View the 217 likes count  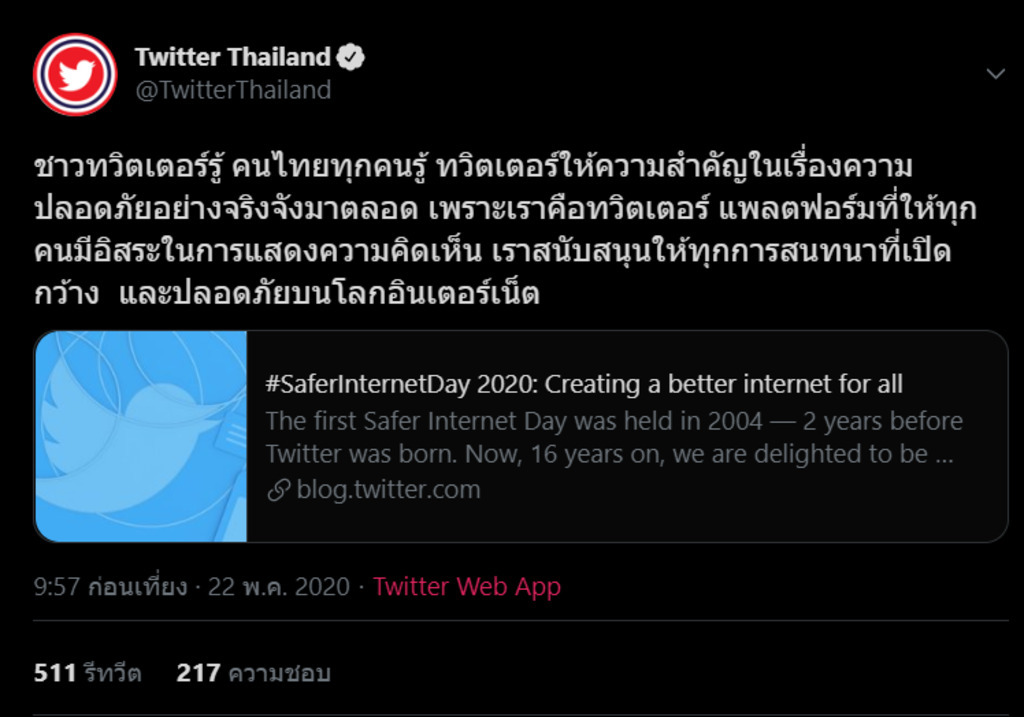click(197, 673)
